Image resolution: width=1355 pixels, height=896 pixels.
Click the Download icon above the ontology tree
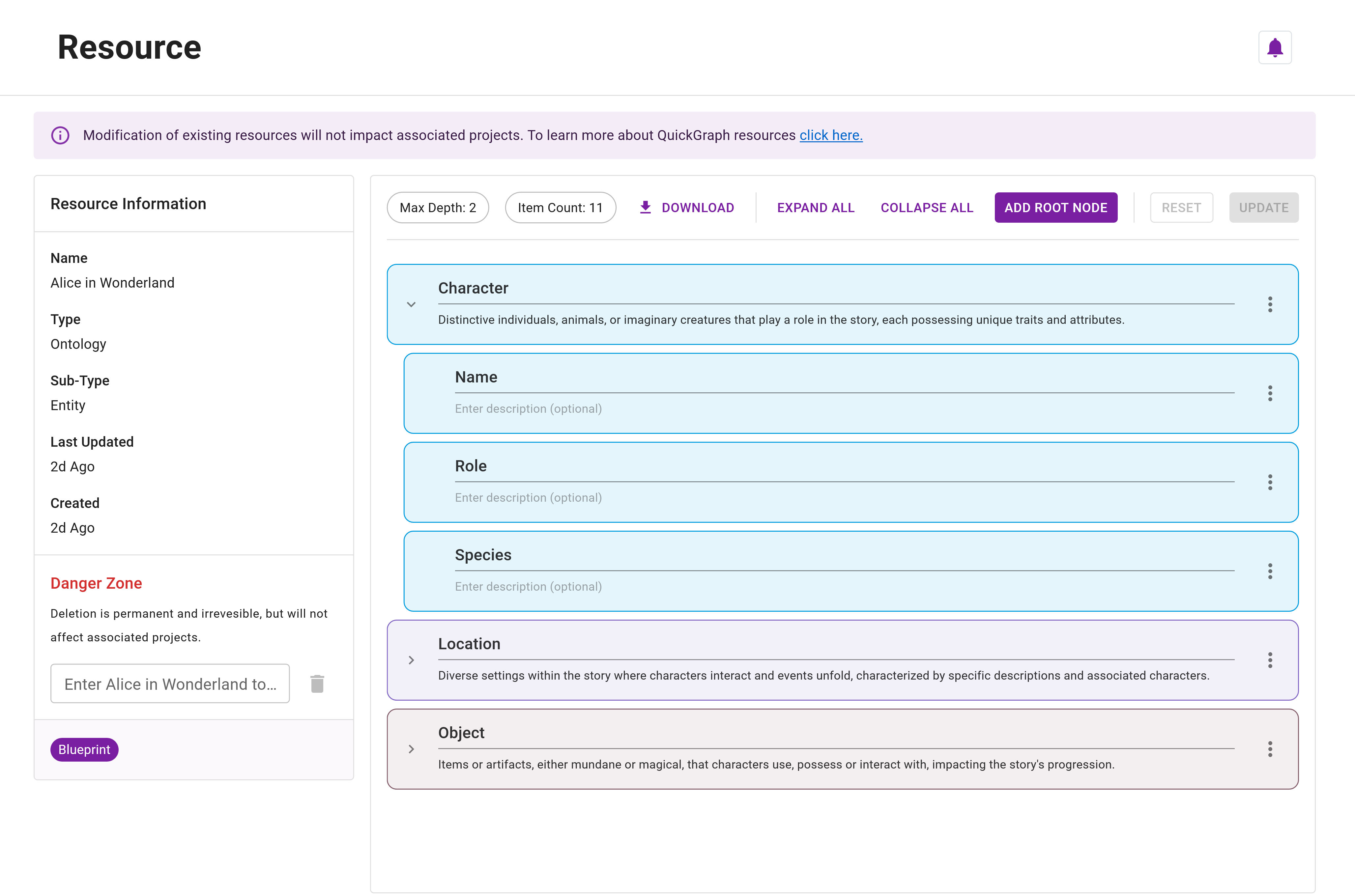646,207
